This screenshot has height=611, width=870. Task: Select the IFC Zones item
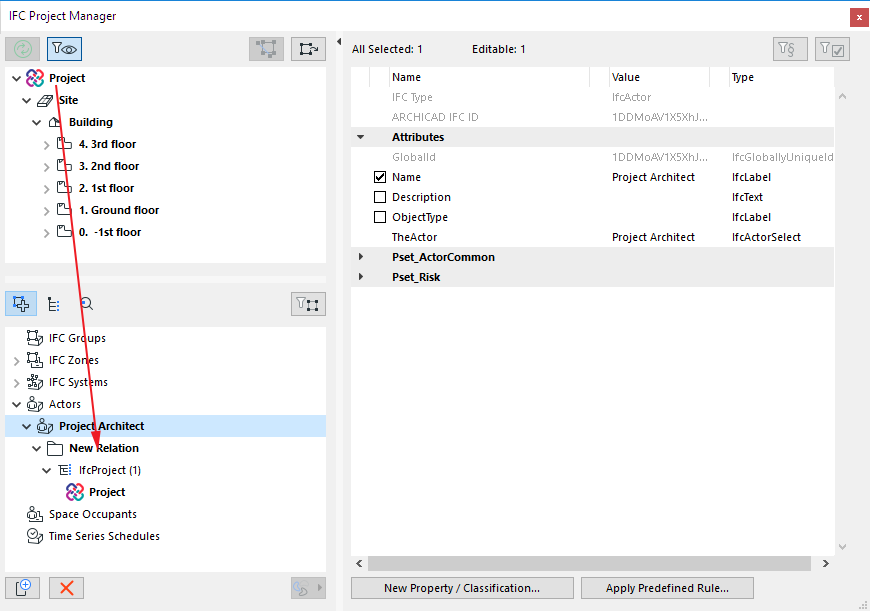tap(74, 360)
